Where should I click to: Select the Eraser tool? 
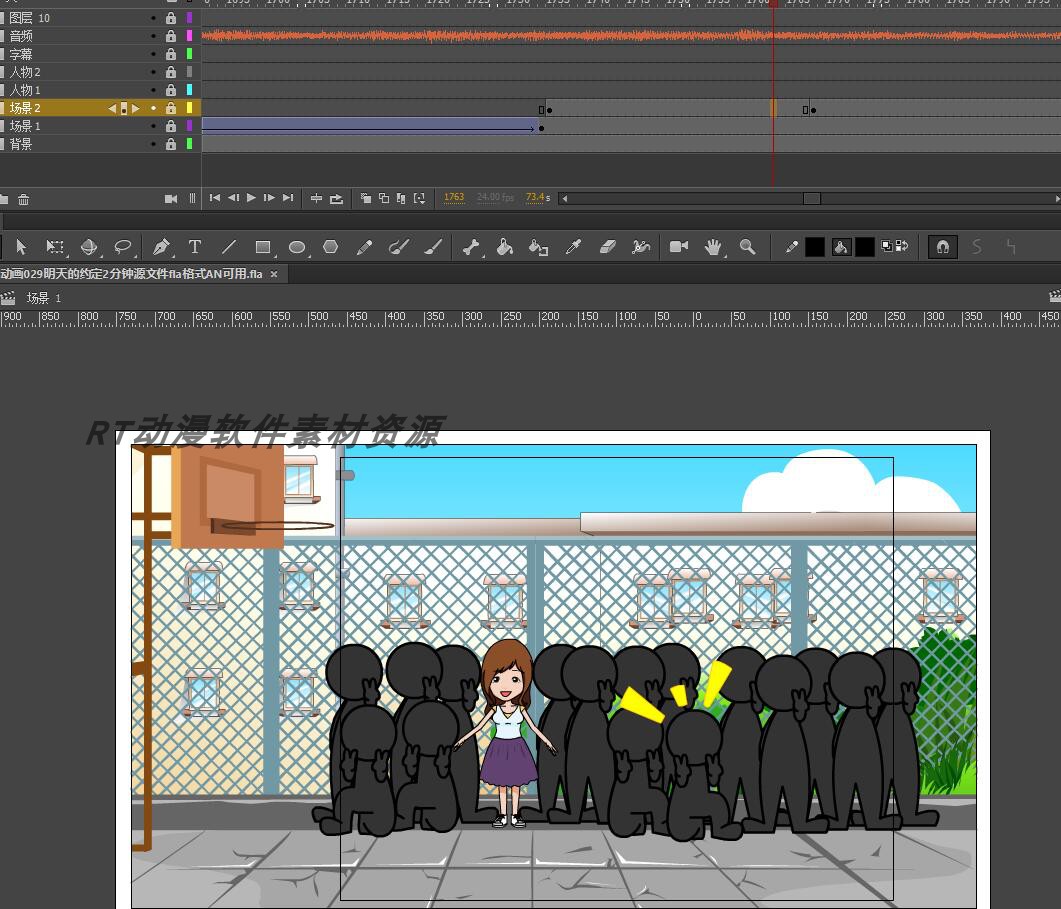click(x=607, y=247)
